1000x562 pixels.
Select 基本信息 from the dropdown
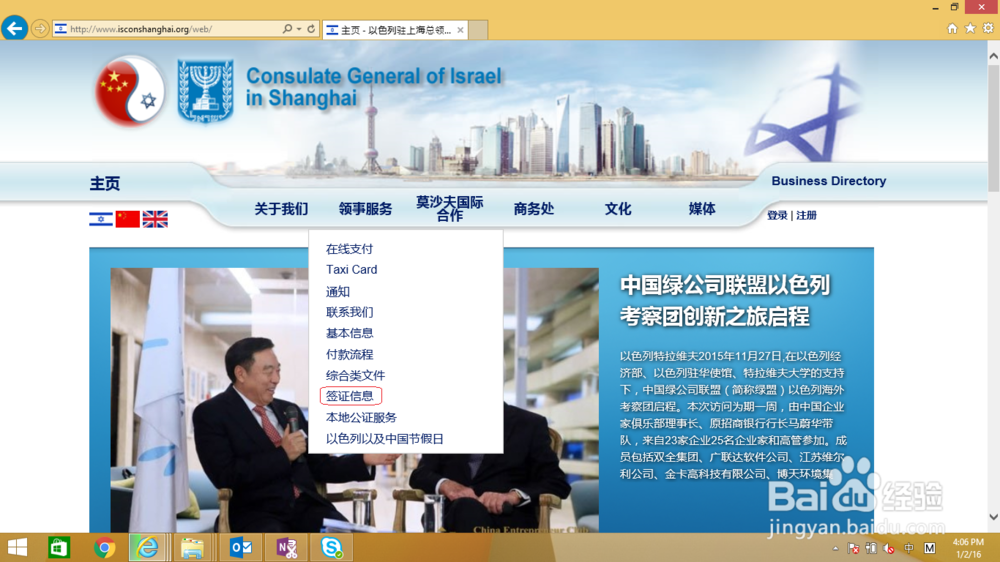pos(349,334)
